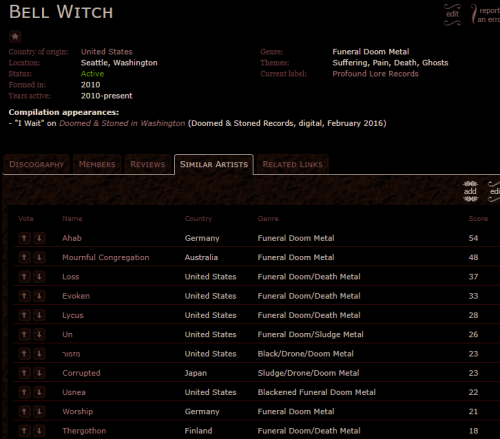This screenshot has width=500, height=439.
Task: Open Mournful Congregation band page
Action: coord(106,257)
